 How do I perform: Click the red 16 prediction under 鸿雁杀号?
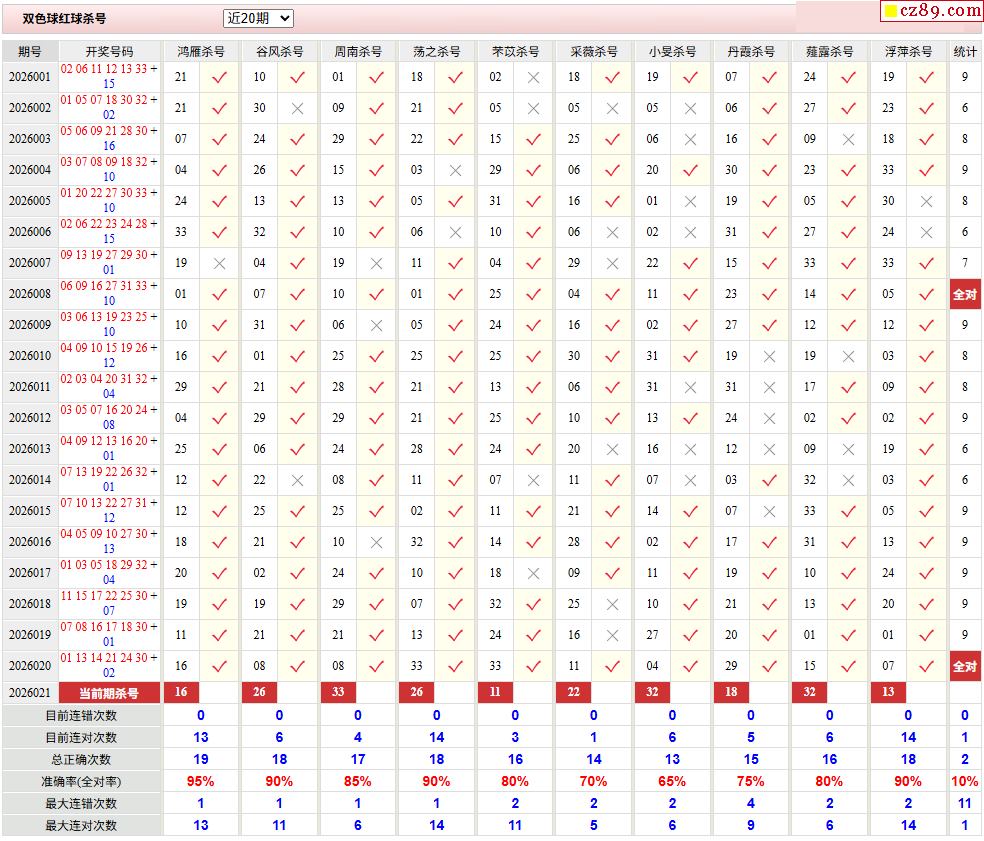pyautogui.click(x=181, y=692)
